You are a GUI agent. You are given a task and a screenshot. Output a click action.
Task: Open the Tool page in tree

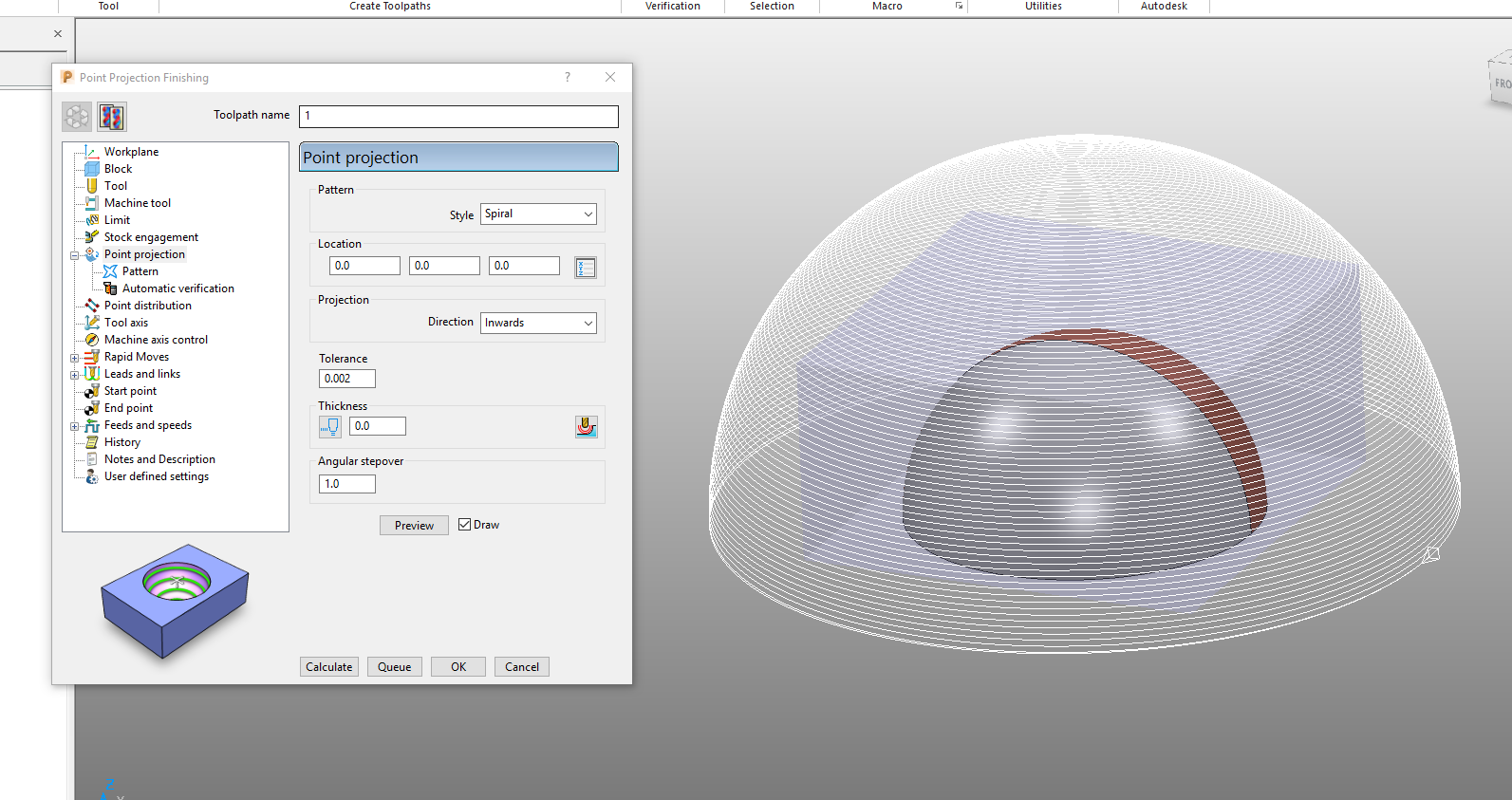[x=115, y=186]
